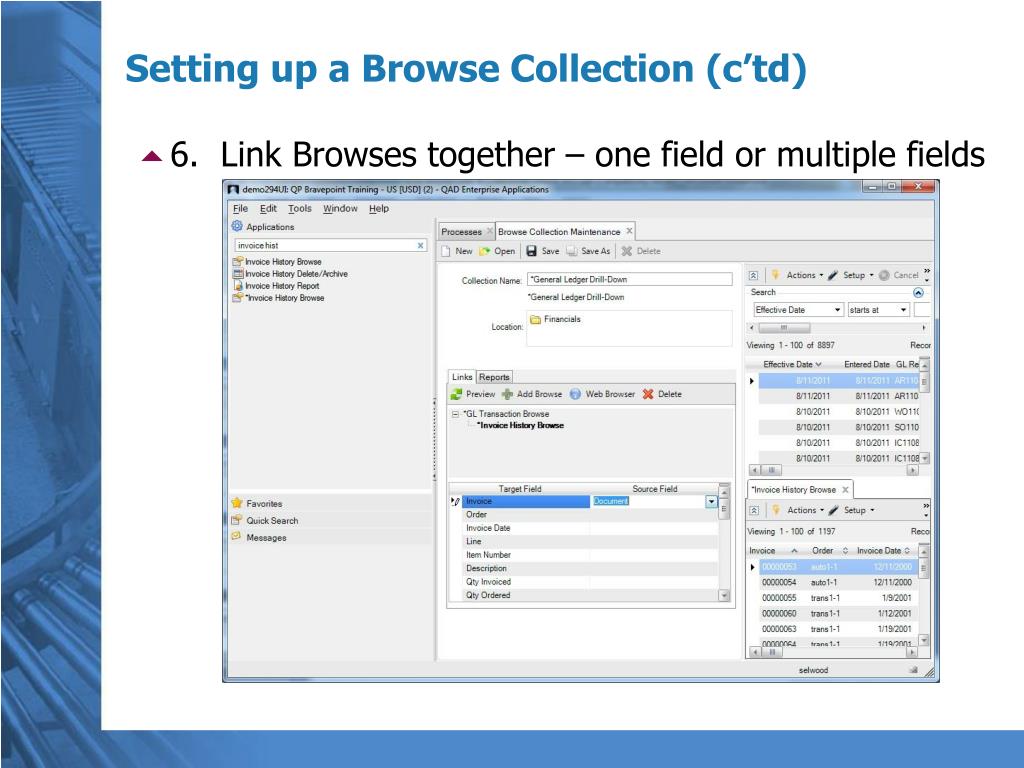Image resolution: width=1024 pixels, height=768 pixels.
Task: Click the 'invoice hist' search input
Action: click(x=325, y=246)
